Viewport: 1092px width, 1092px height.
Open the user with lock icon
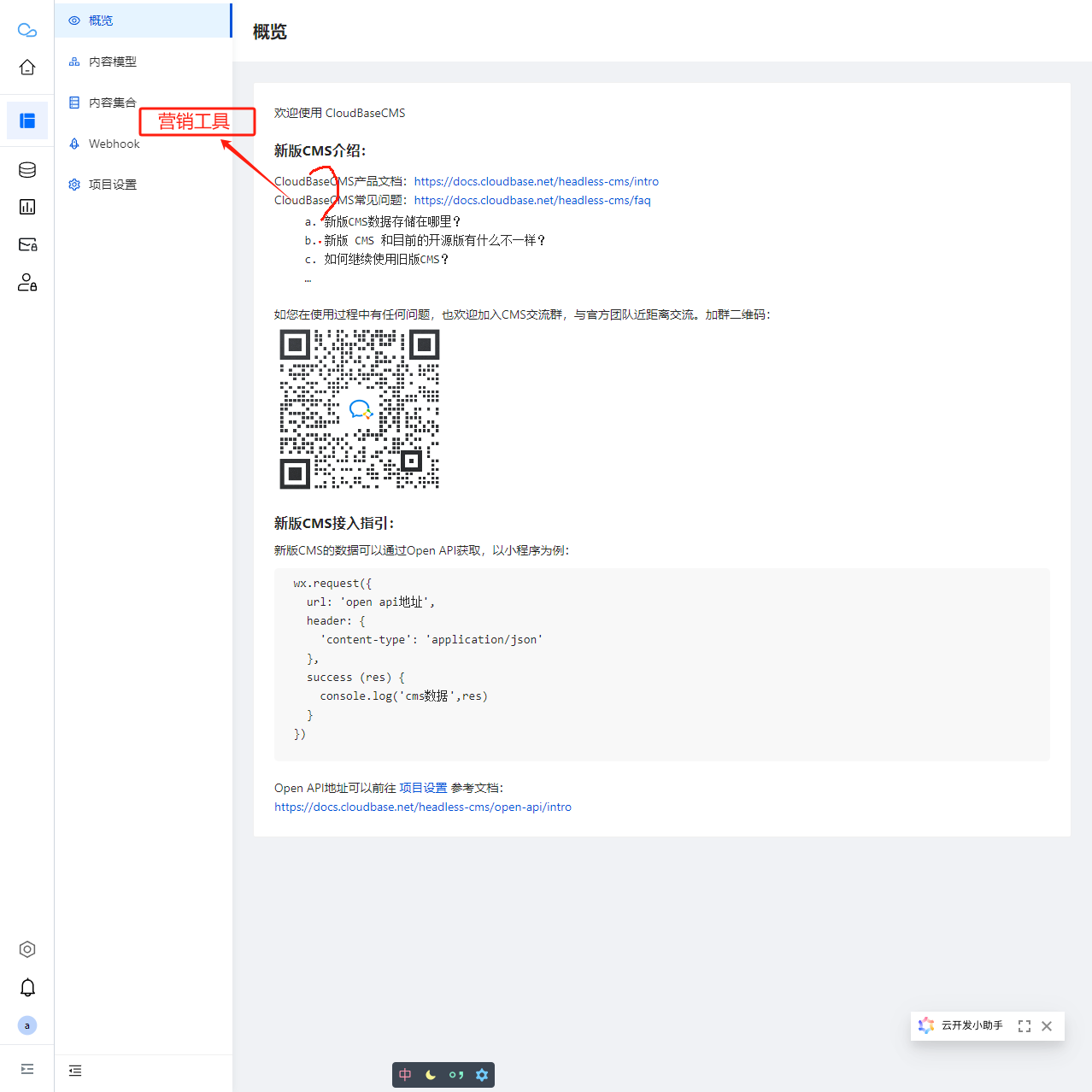point(27,282)
